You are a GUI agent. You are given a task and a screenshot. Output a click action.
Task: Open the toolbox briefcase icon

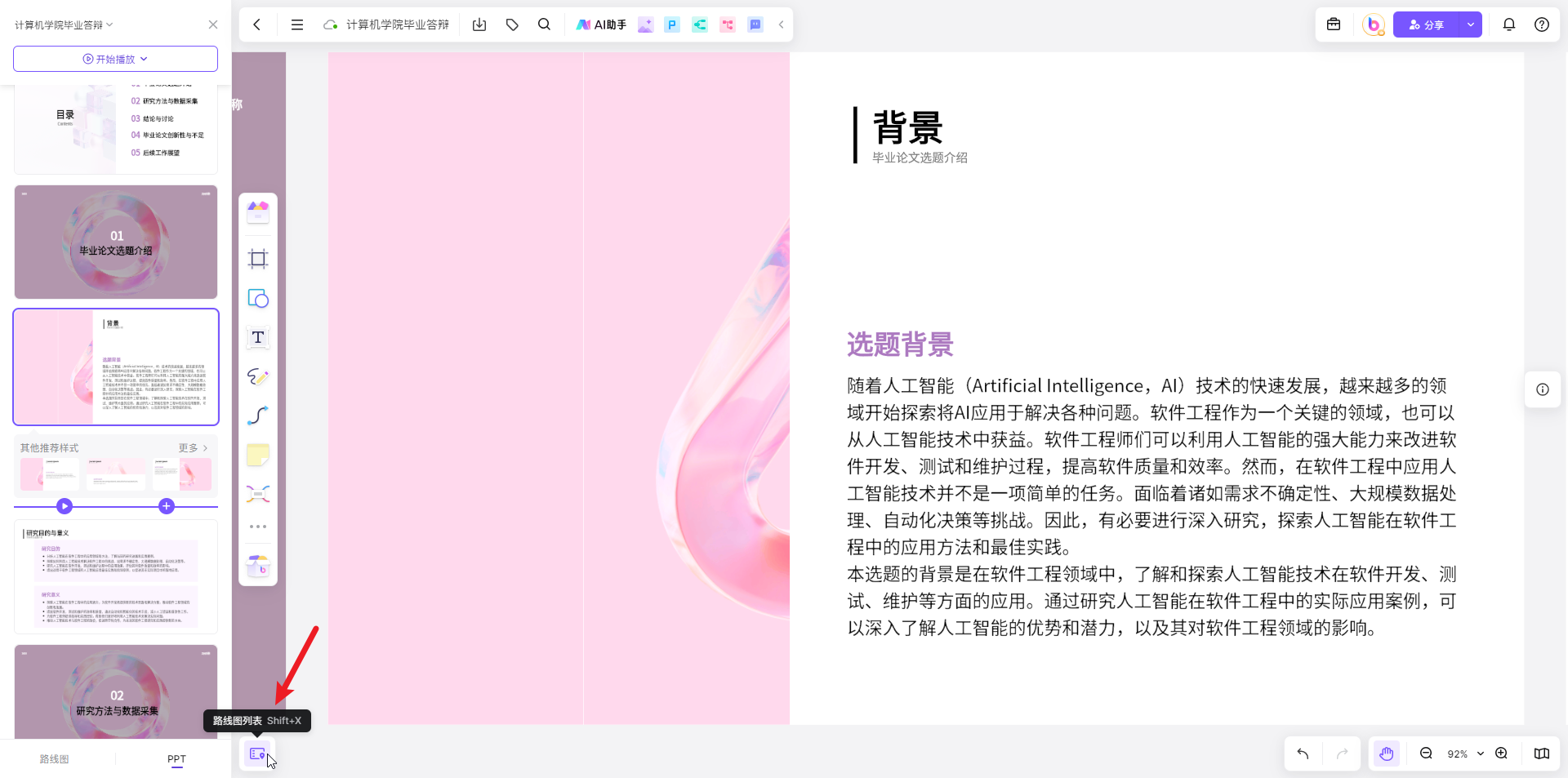pyautogui.click(x=1334, y=24)
